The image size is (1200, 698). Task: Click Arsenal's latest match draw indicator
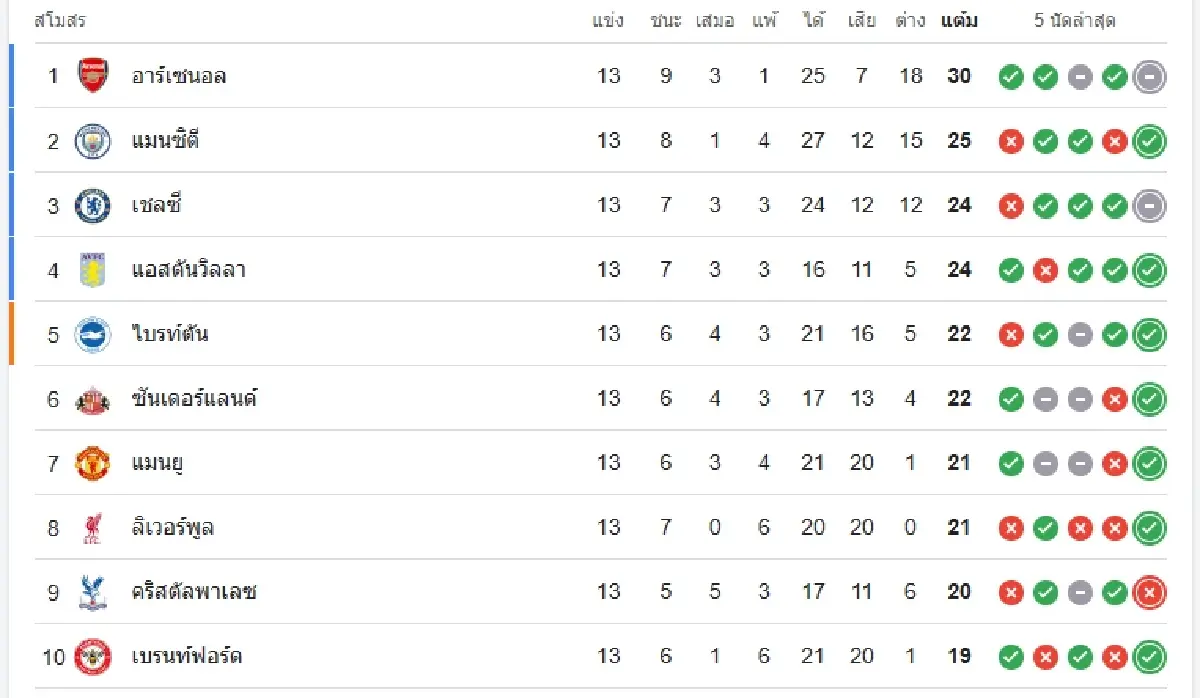[x=1149, y=77]
